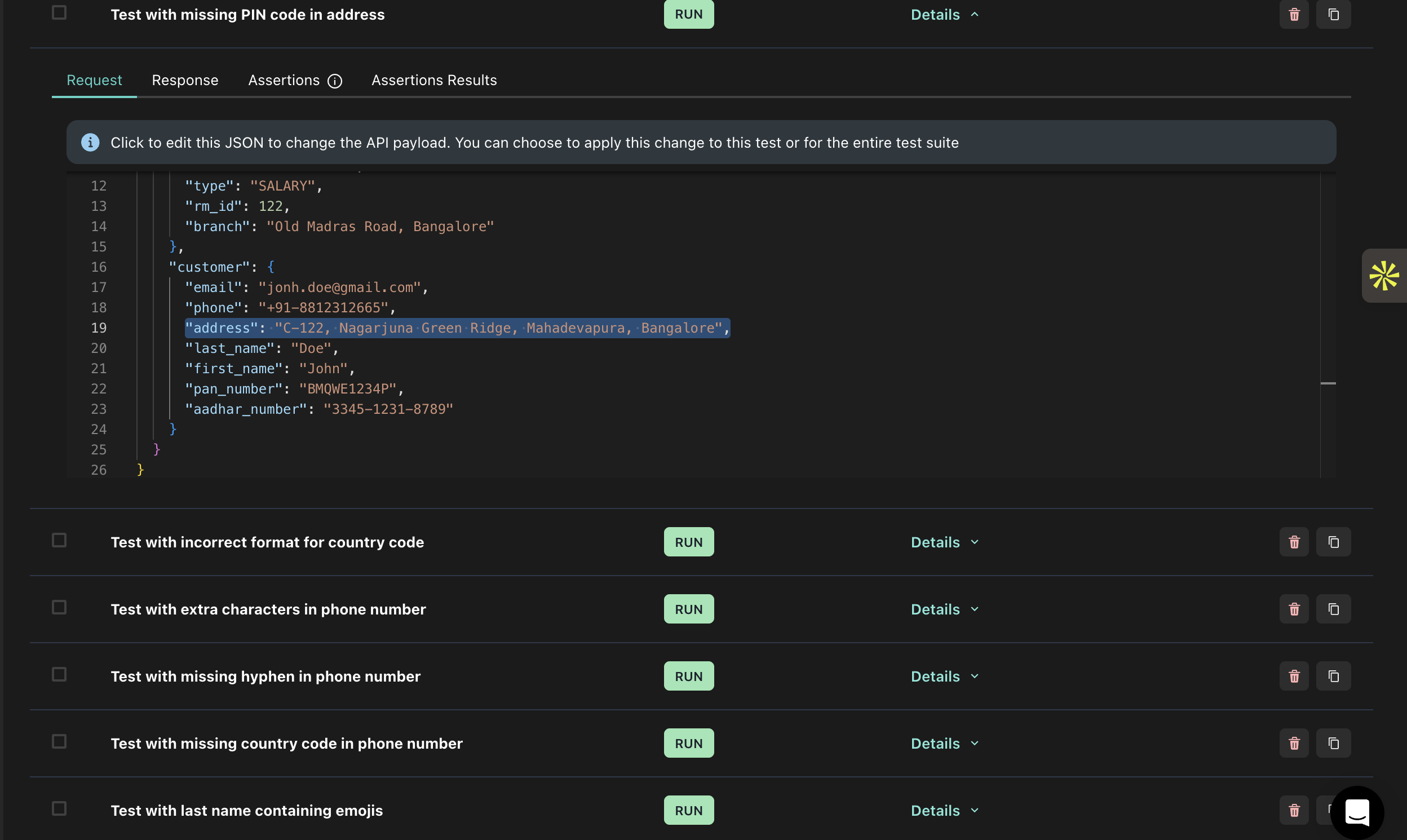The width and height of the screenshot is (1407, 840).
Task: Delete the last name emojis test
Action: tap(1294, 810)
